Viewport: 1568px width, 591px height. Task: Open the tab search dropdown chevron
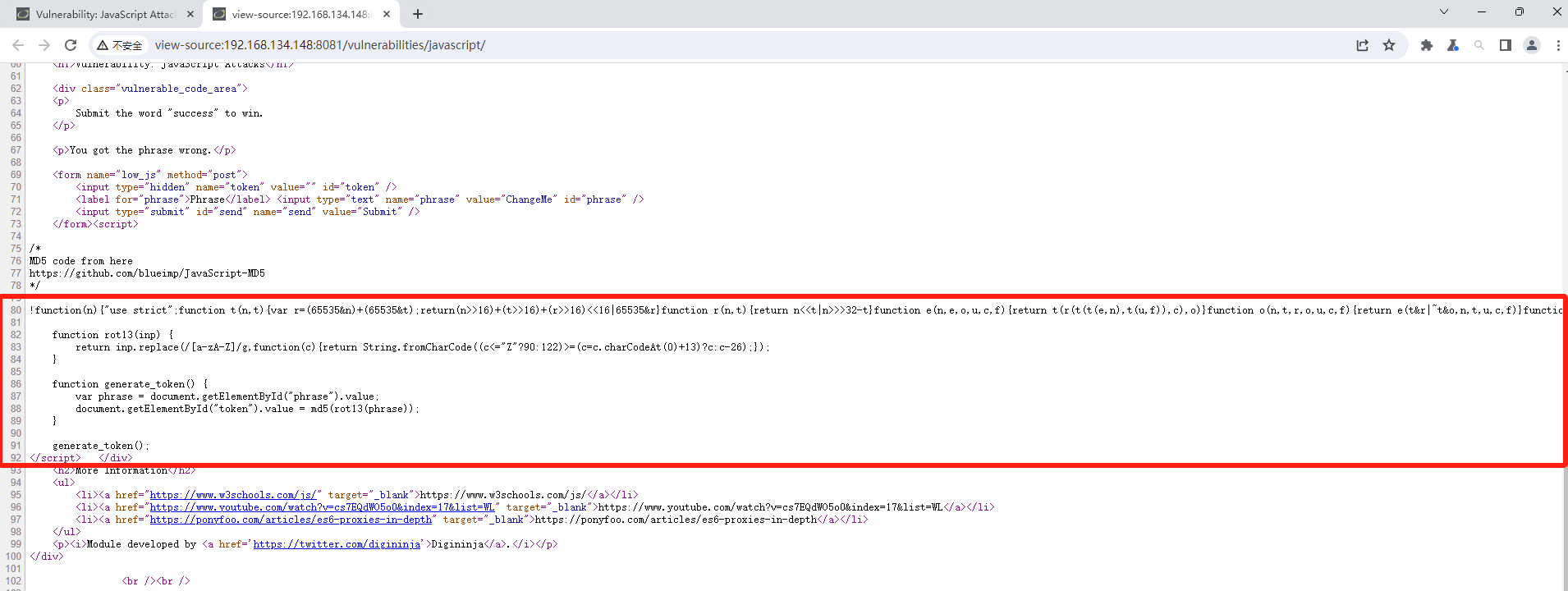click(1444, 11)
